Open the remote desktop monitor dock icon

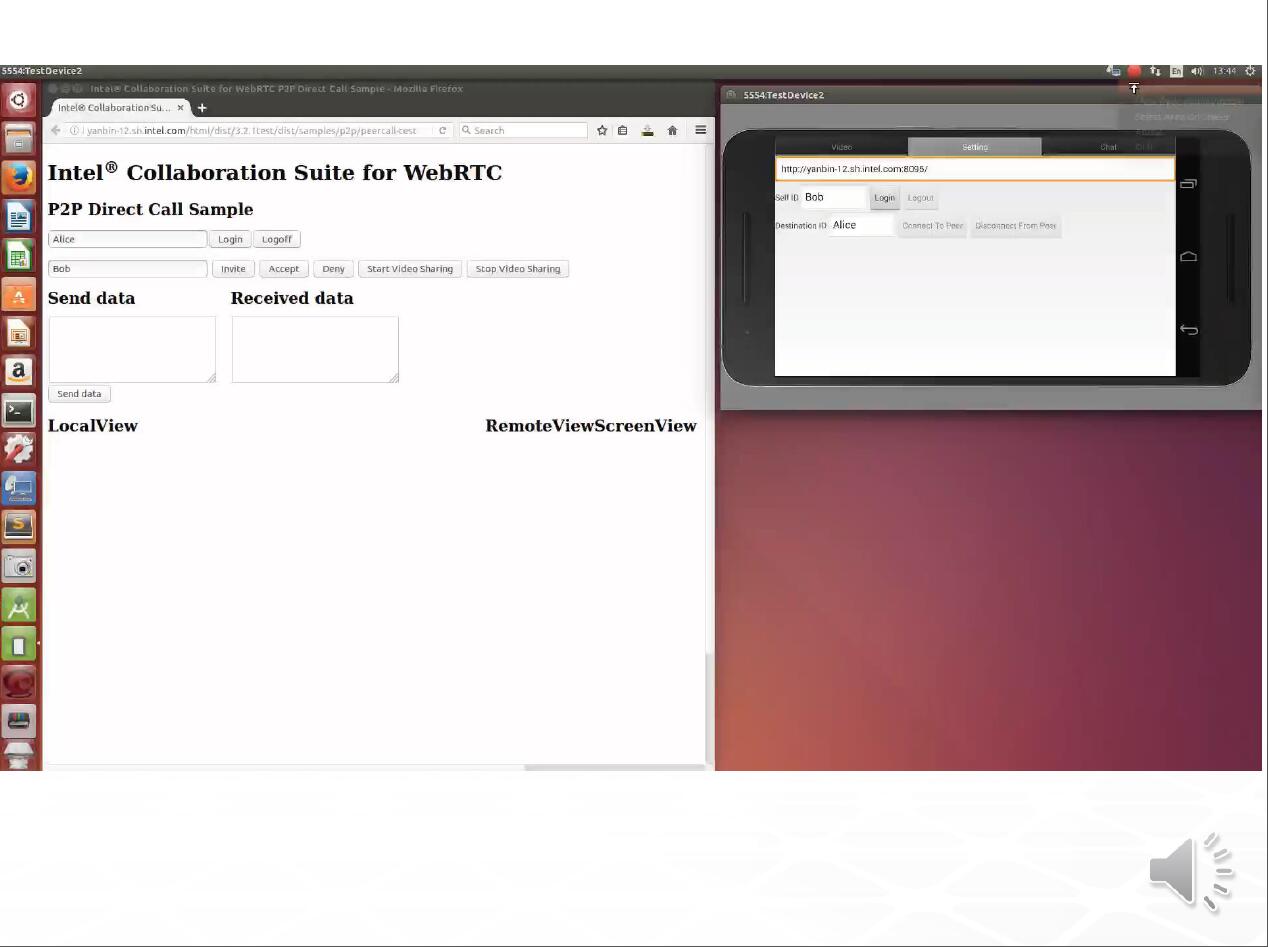coord(19,488)
